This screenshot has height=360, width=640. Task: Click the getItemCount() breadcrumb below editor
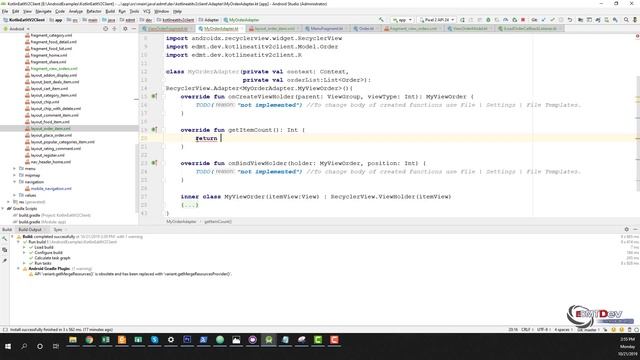(218, 222)
